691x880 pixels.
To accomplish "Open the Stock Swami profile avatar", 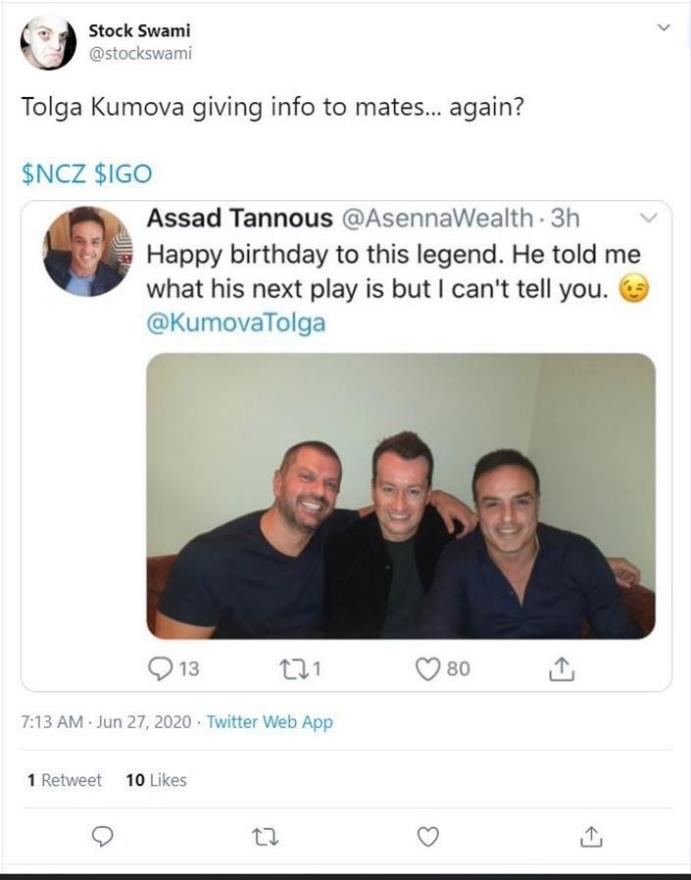I will click(48, 42).
